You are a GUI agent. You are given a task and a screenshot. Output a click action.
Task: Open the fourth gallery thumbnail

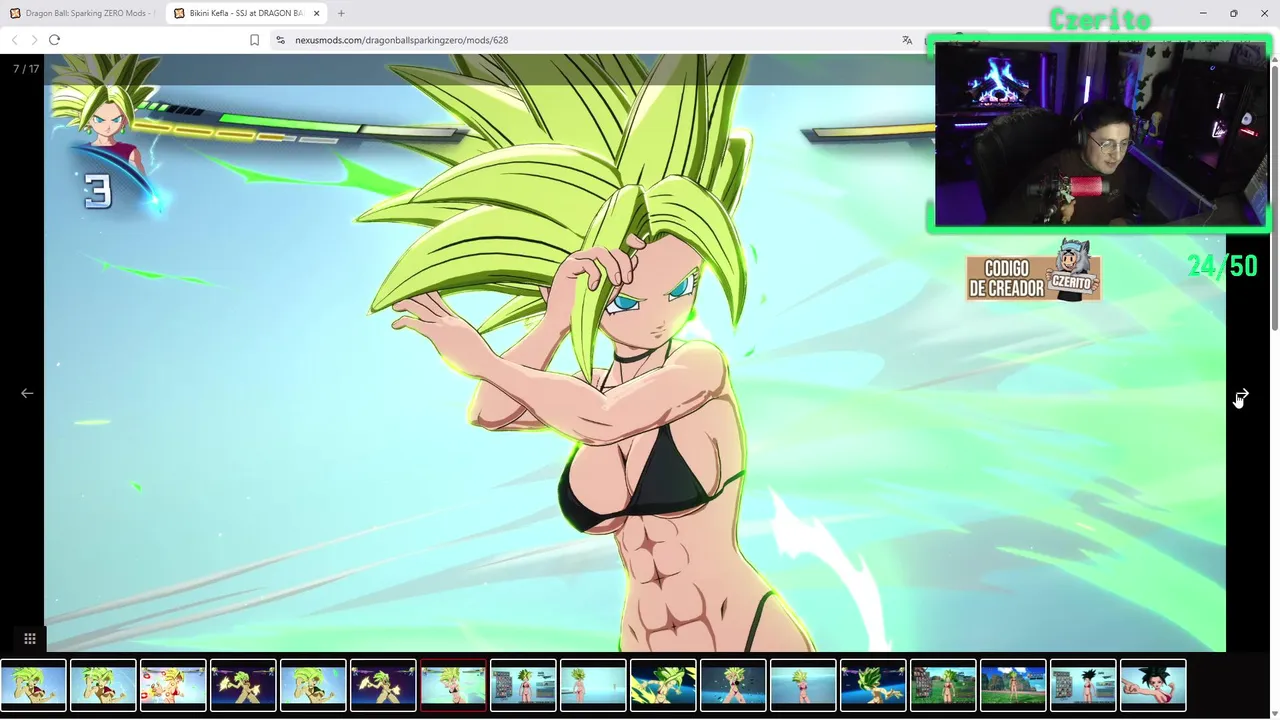tap(243, 685)
